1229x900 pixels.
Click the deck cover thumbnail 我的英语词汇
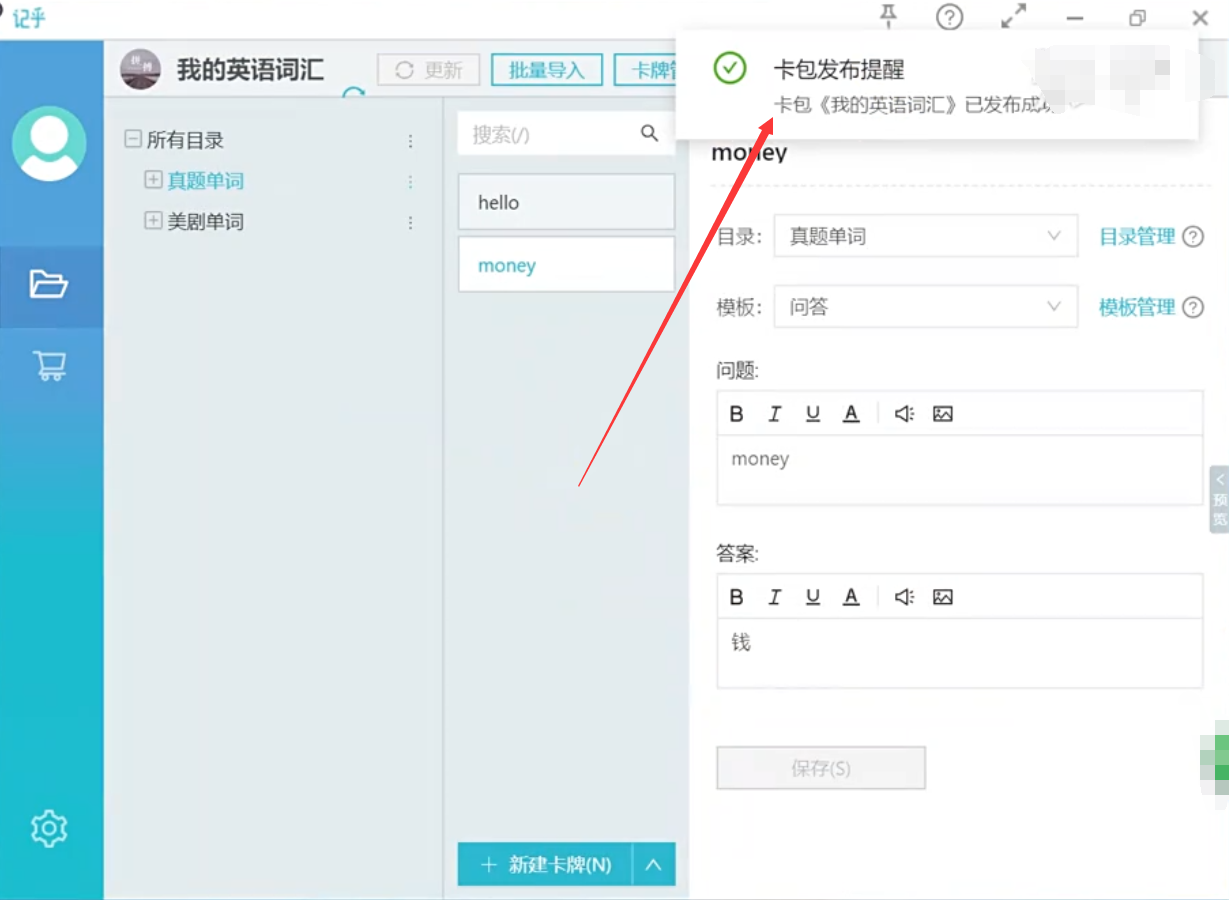(140, 69)
